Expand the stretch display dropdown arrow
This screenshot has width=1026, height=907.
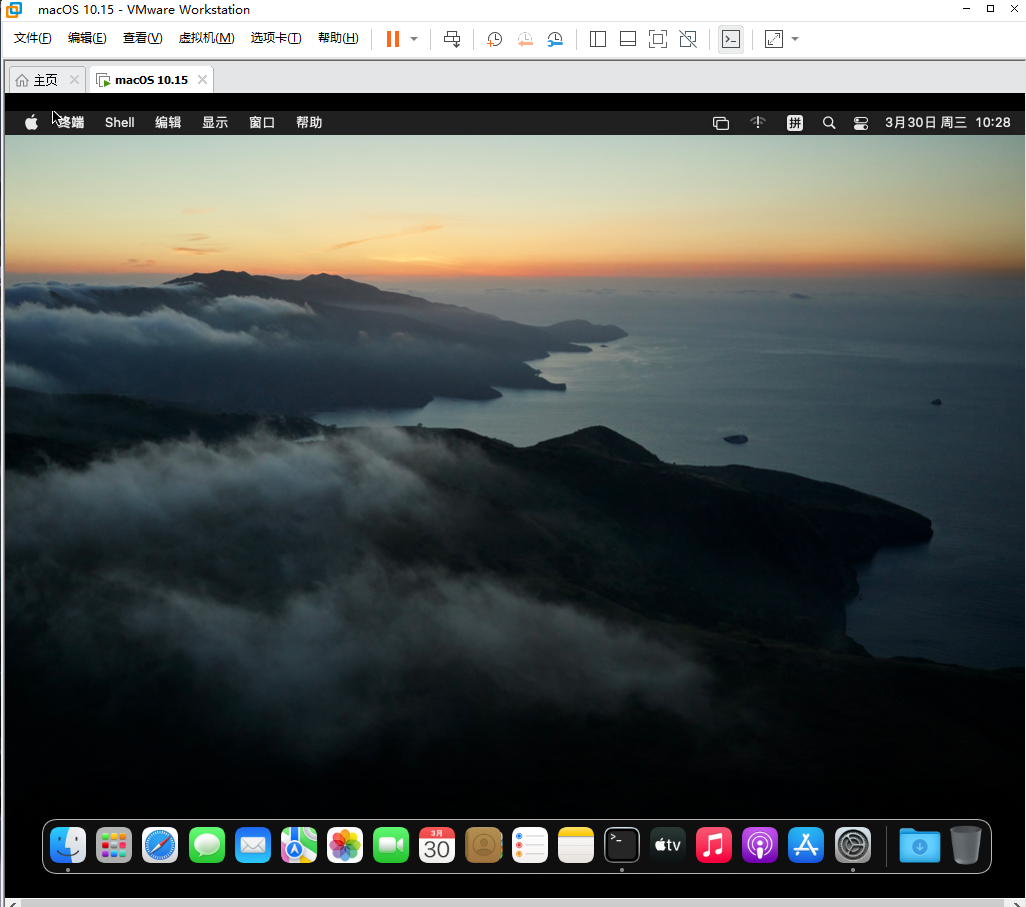[795, 39]
